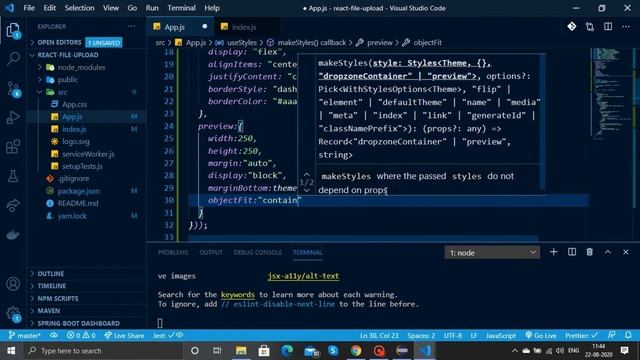Viewport: 640px width, 360px height.
Task: Expand the Maven section
Action: tap(49, 311)
